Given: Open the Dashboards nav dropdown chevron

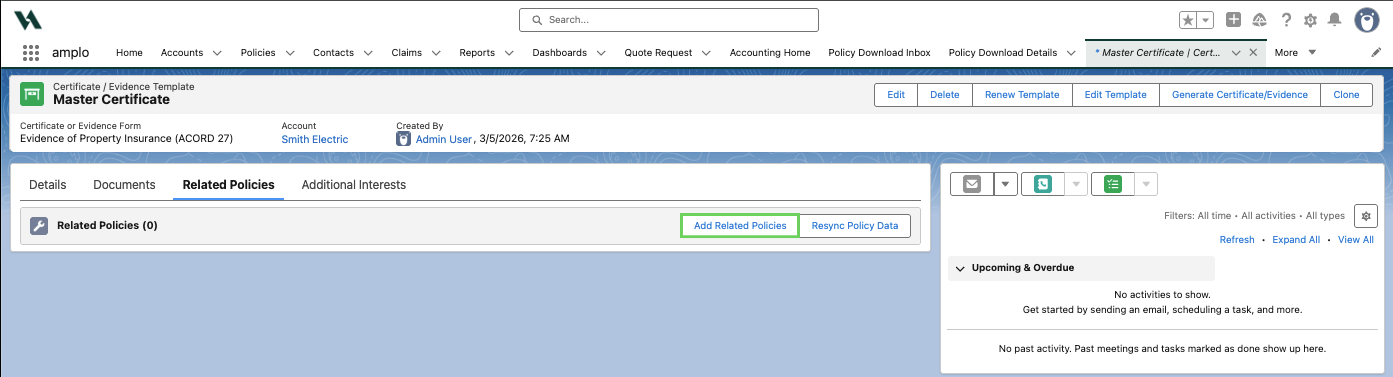Looking at the screenshot, I should click(602, 52).
